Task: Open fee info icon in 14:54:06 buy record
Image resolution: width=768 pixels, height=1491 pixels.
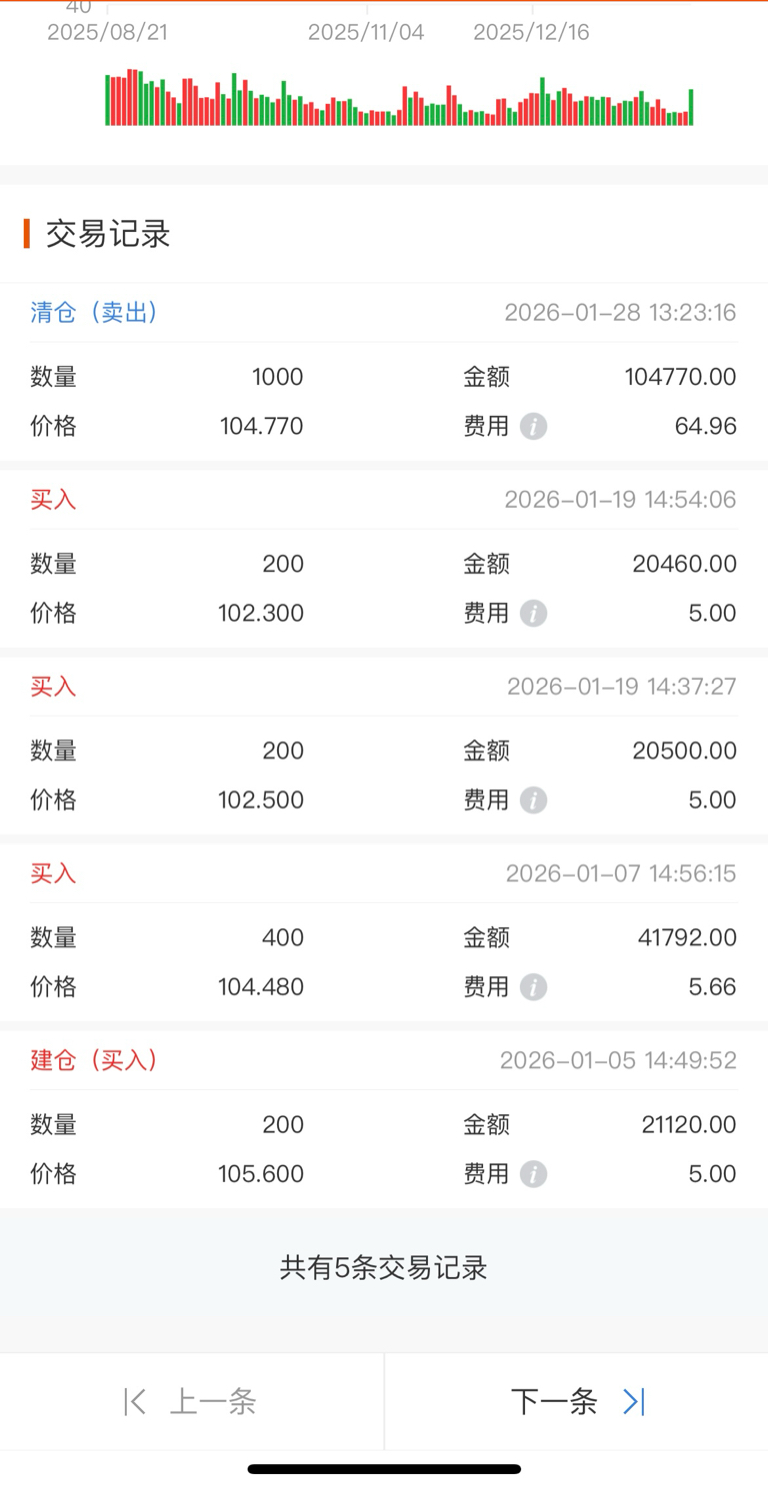Action: (533, 614)
